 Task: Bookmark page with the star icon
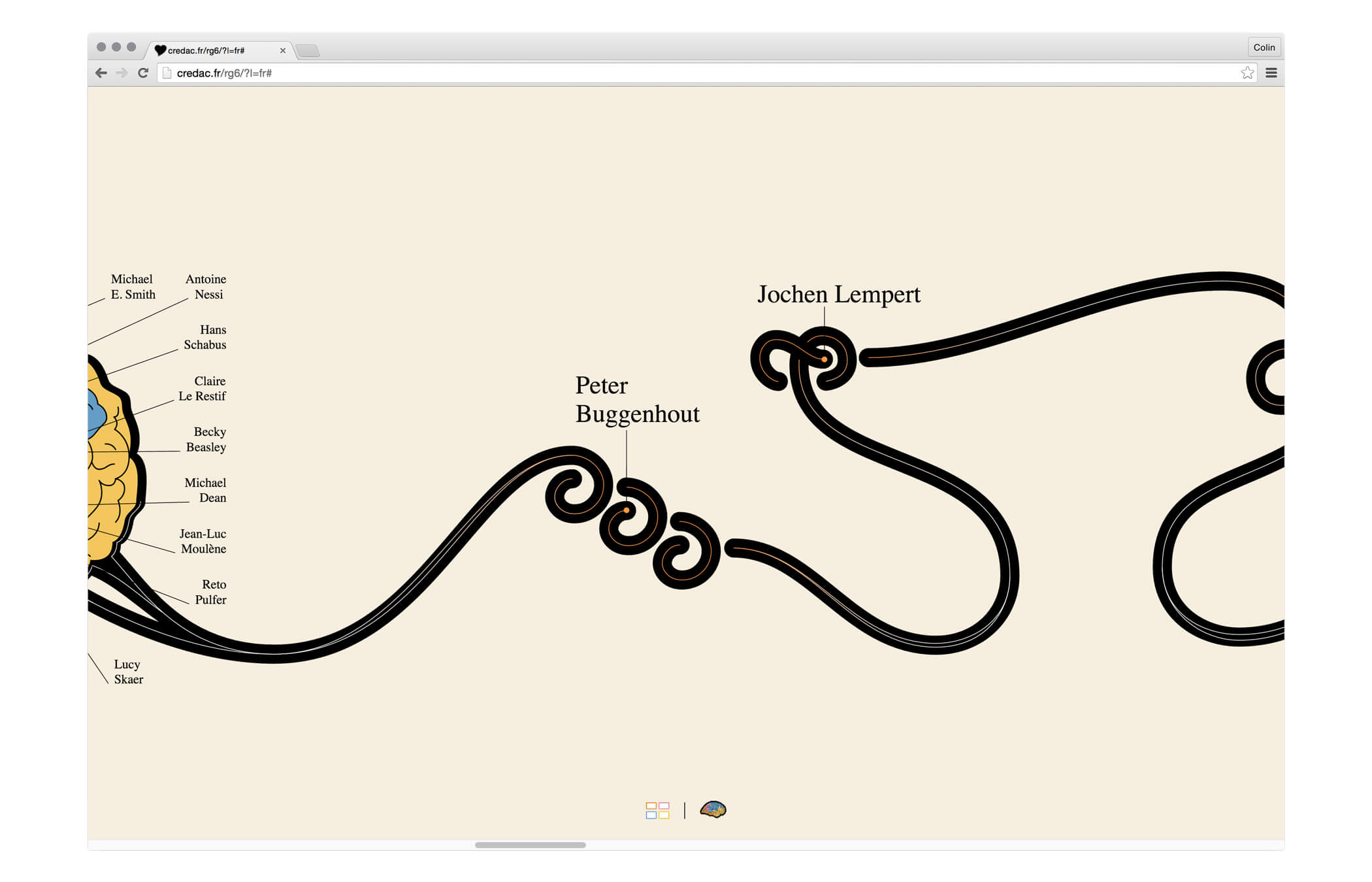click(1247, 73)
